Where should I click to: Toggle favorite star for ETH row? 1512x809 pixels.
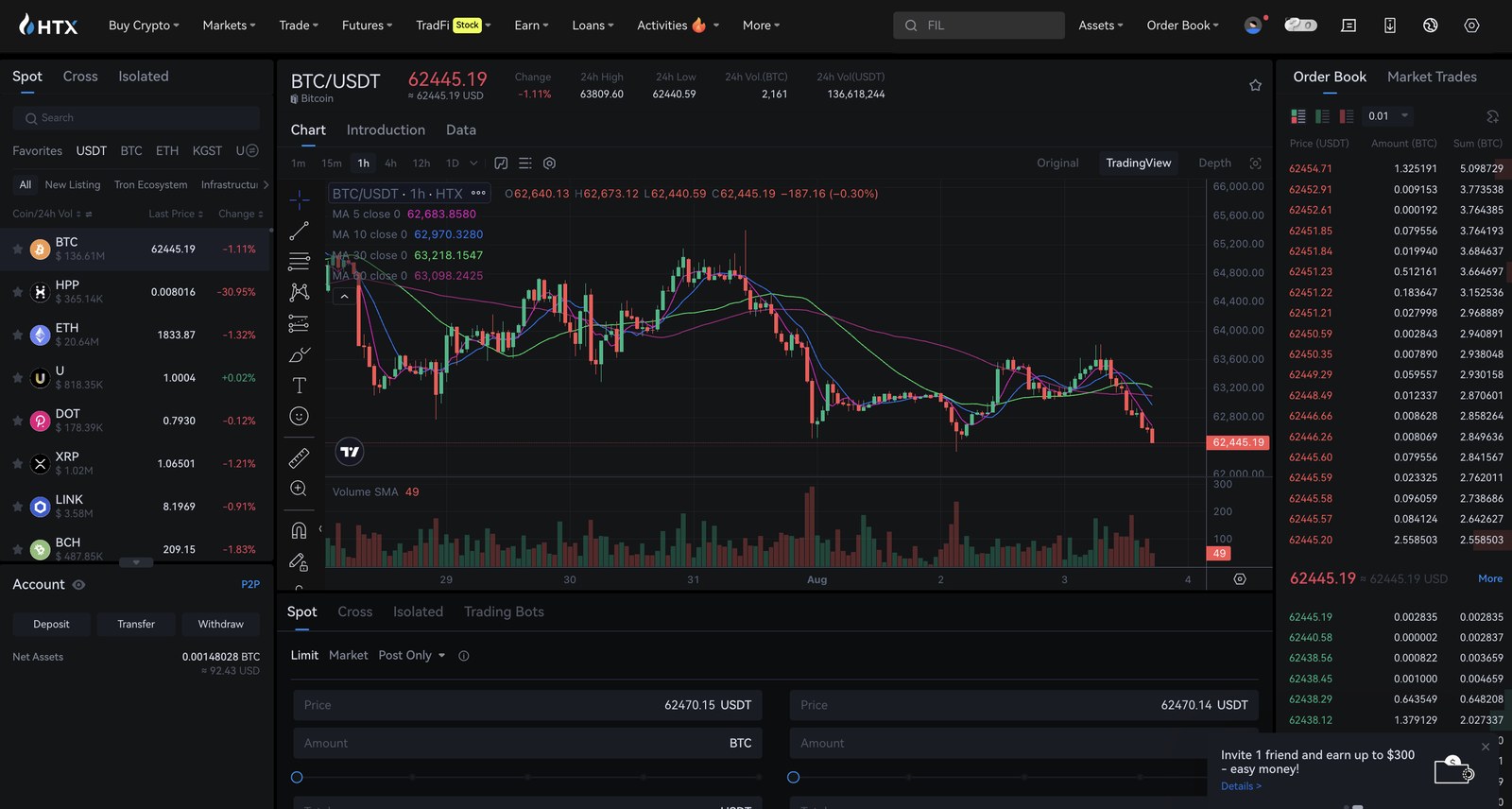point(17,335)
